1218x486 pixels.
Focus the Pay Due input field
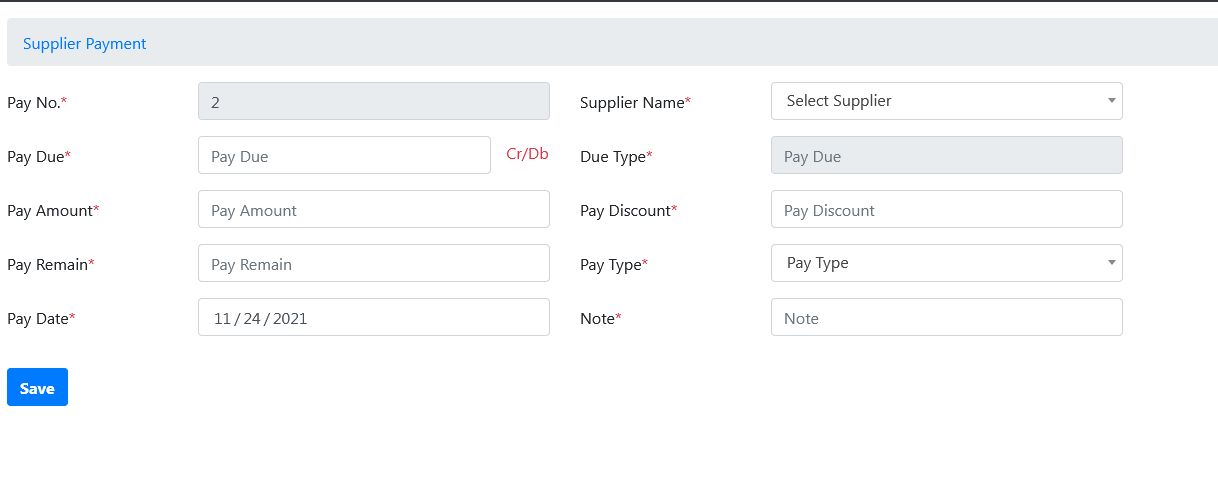click(x=344, y=155)
